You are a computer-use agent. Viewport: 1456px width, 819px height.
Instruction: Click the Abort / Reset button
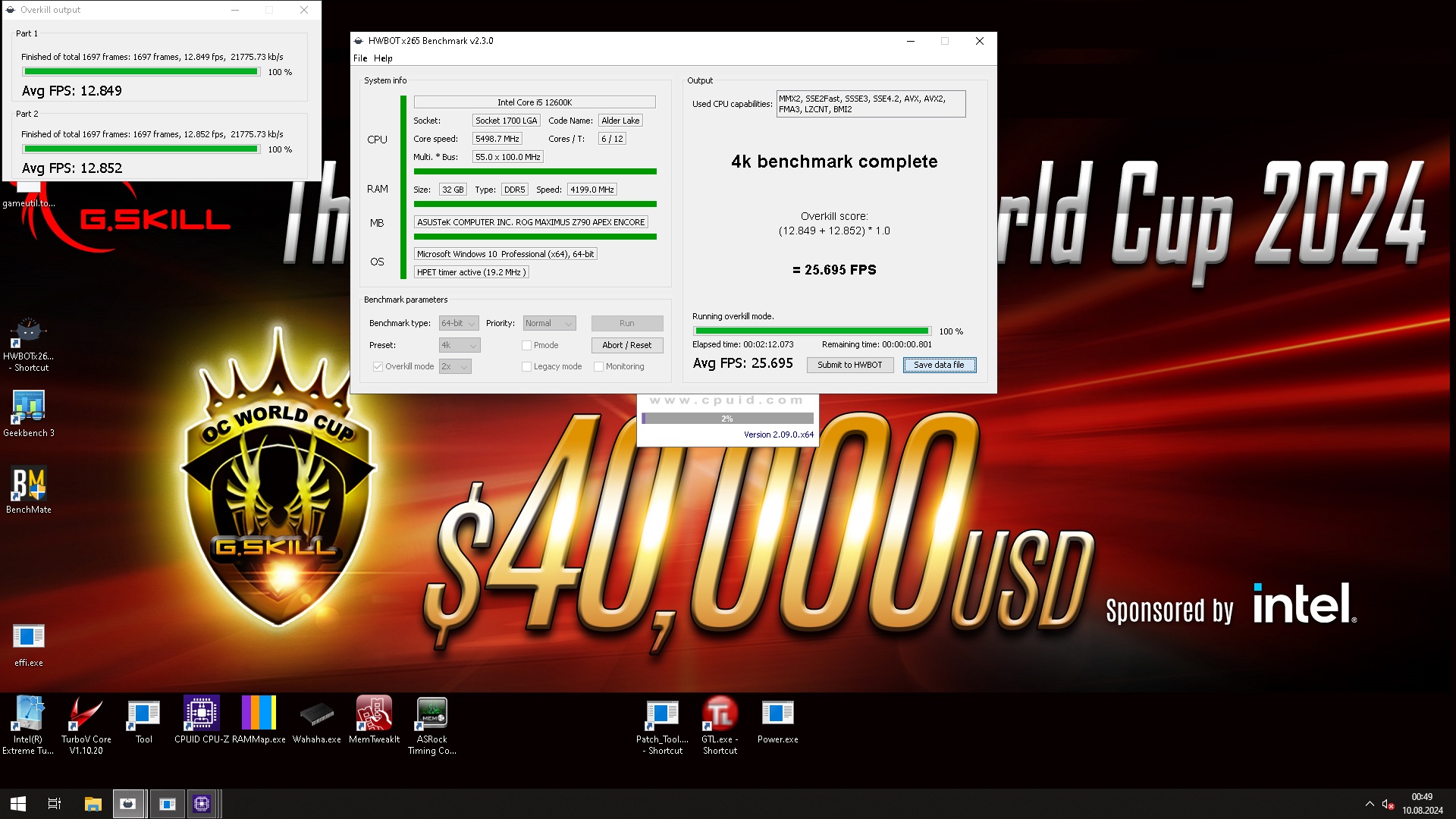pyautogui.click(x=627, y=345)
